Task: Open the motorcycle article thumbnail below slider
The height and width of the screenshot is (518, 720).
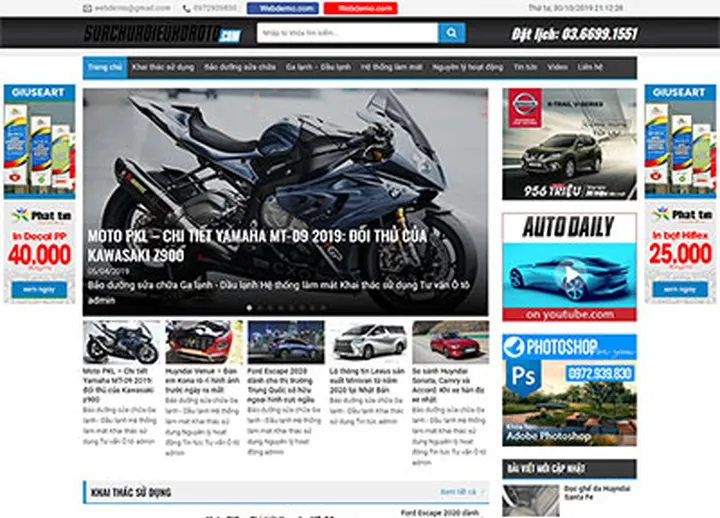Action: click(122, 342)
